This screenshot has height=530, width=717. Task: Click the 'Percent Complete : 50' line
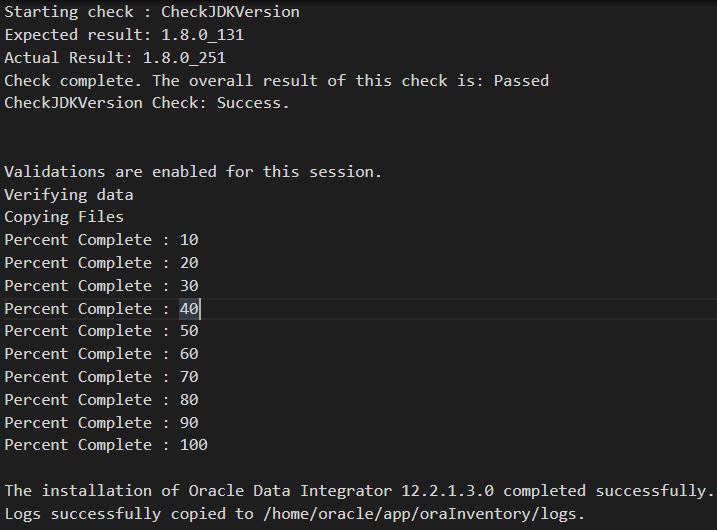(x=101, y=331)
